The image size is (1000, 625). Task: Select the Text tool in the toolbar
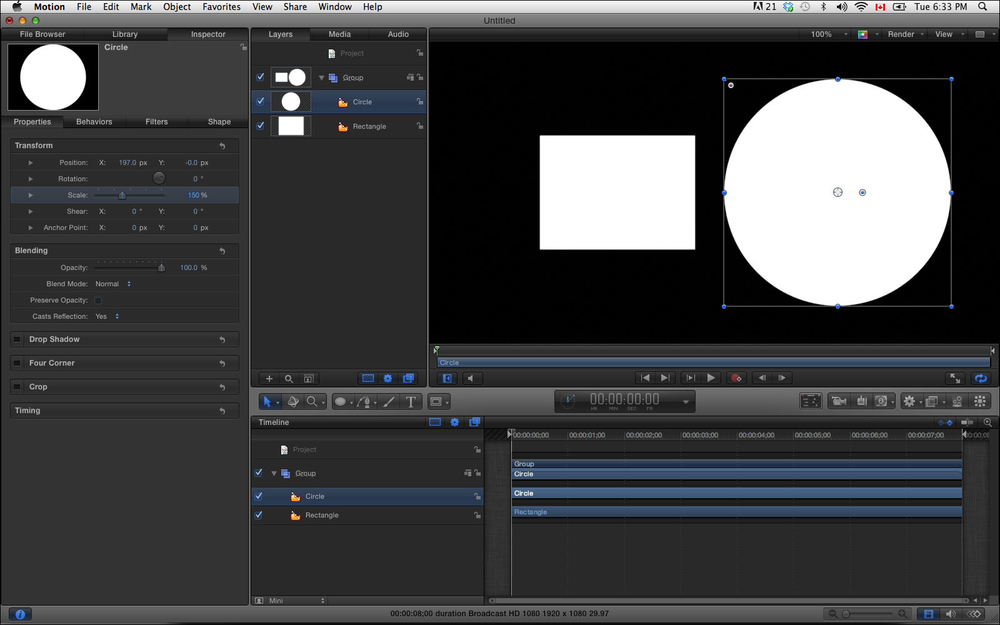[411, 401]
